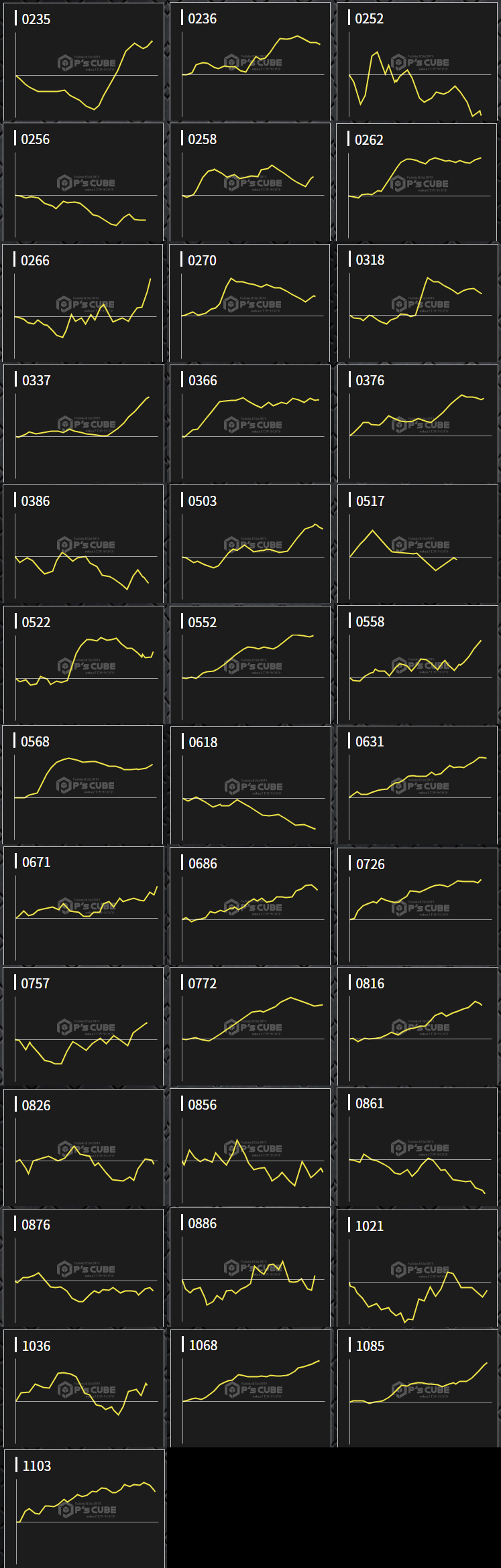Open the graph thumbnail for machine 0235
This screenshot has width=501, height=1568.
pyautogui.click(x=83, y=62)
